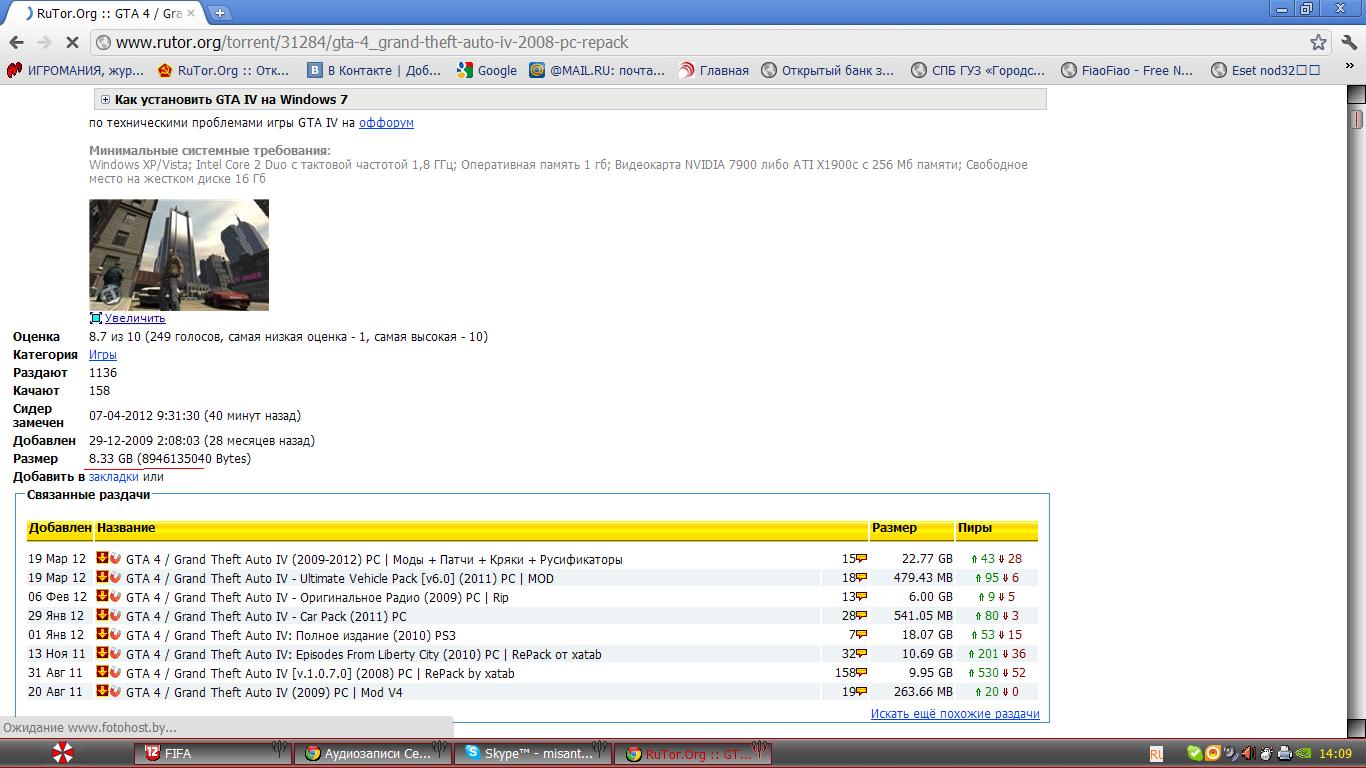Click comments icon showing 28 comments

pyautogui.click(x=862, y=617)
